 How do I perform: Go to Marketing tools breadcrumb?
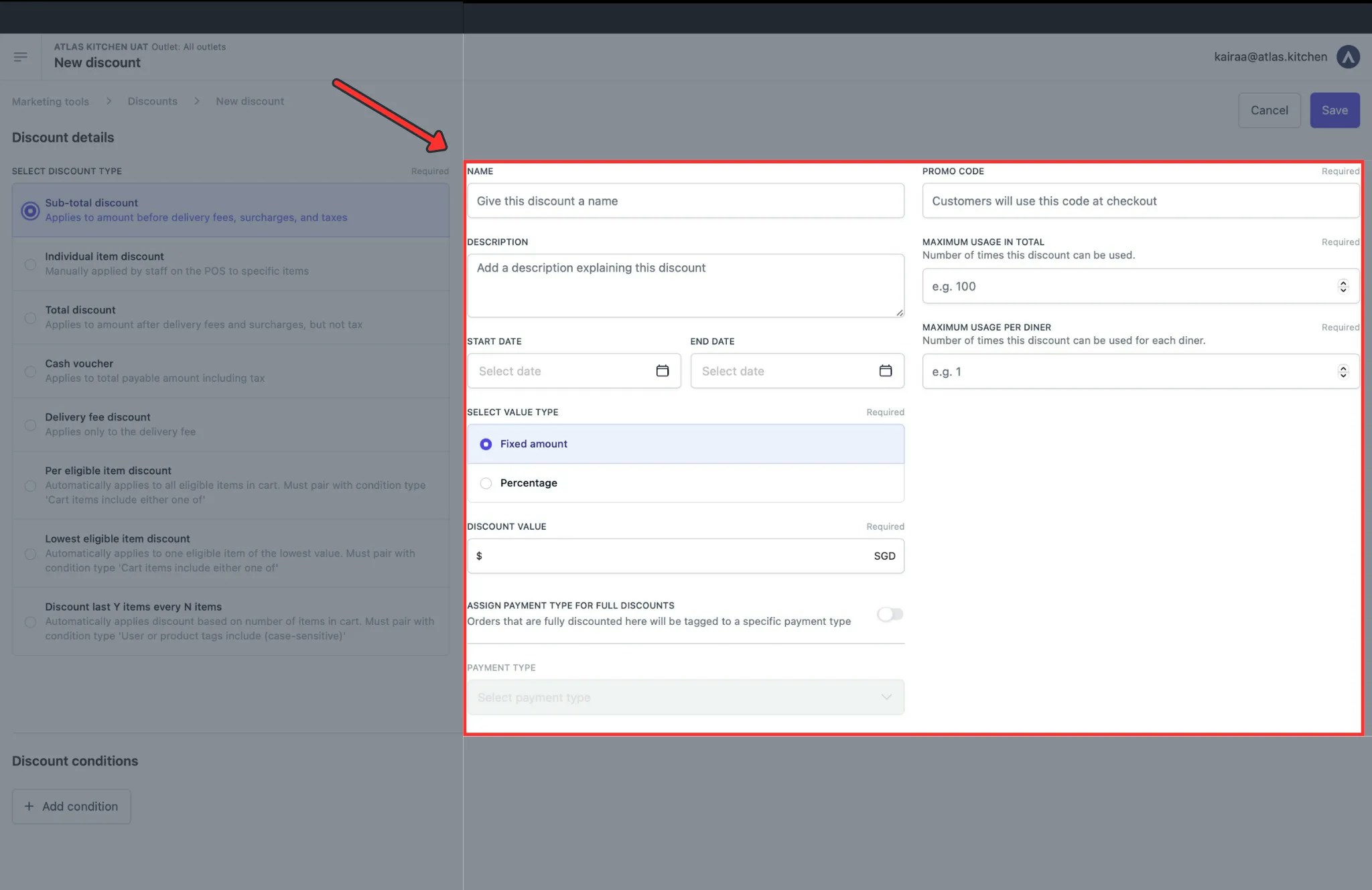point(50,101)
